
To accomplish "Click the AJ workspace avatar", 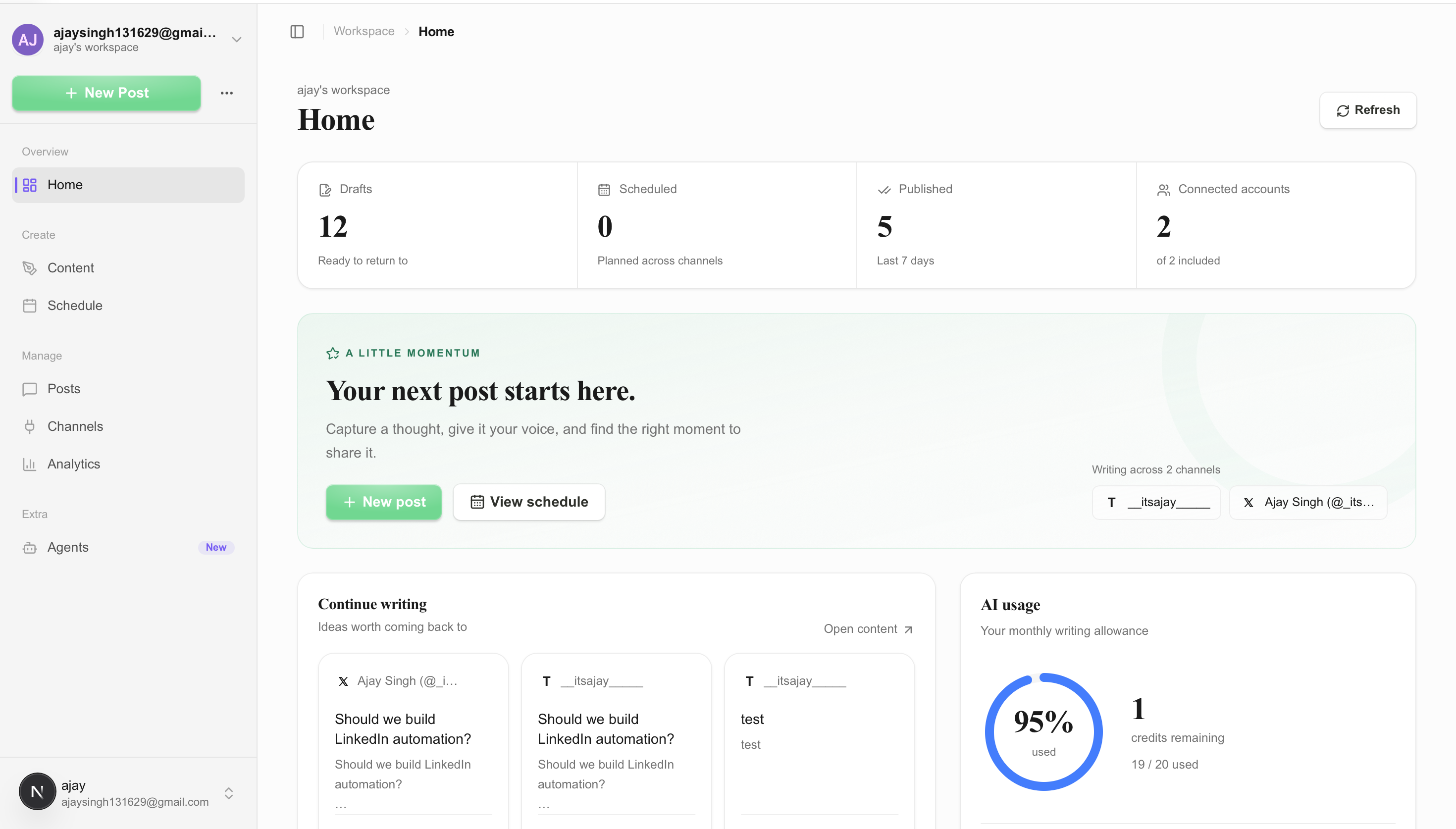I will 28,39.
